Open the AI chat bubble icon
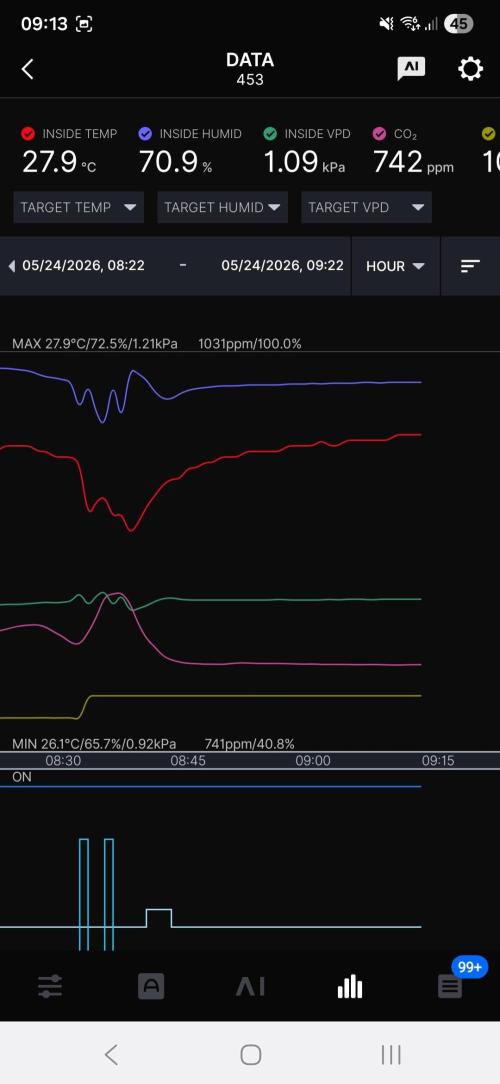The image size is (500, 1084). [411, 68]
